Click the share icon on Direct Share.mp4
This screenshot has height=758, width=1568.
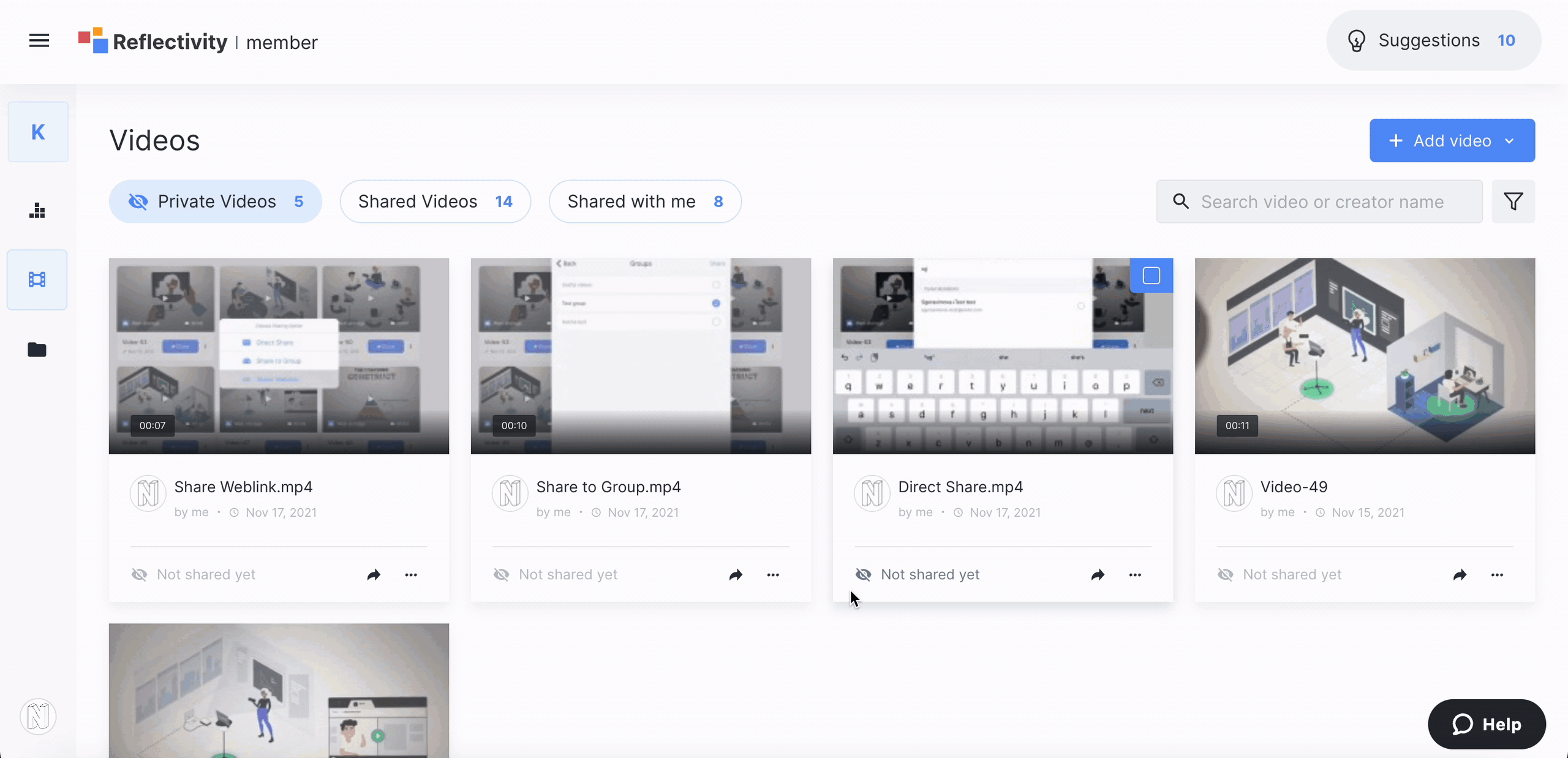click(1098, 573)
